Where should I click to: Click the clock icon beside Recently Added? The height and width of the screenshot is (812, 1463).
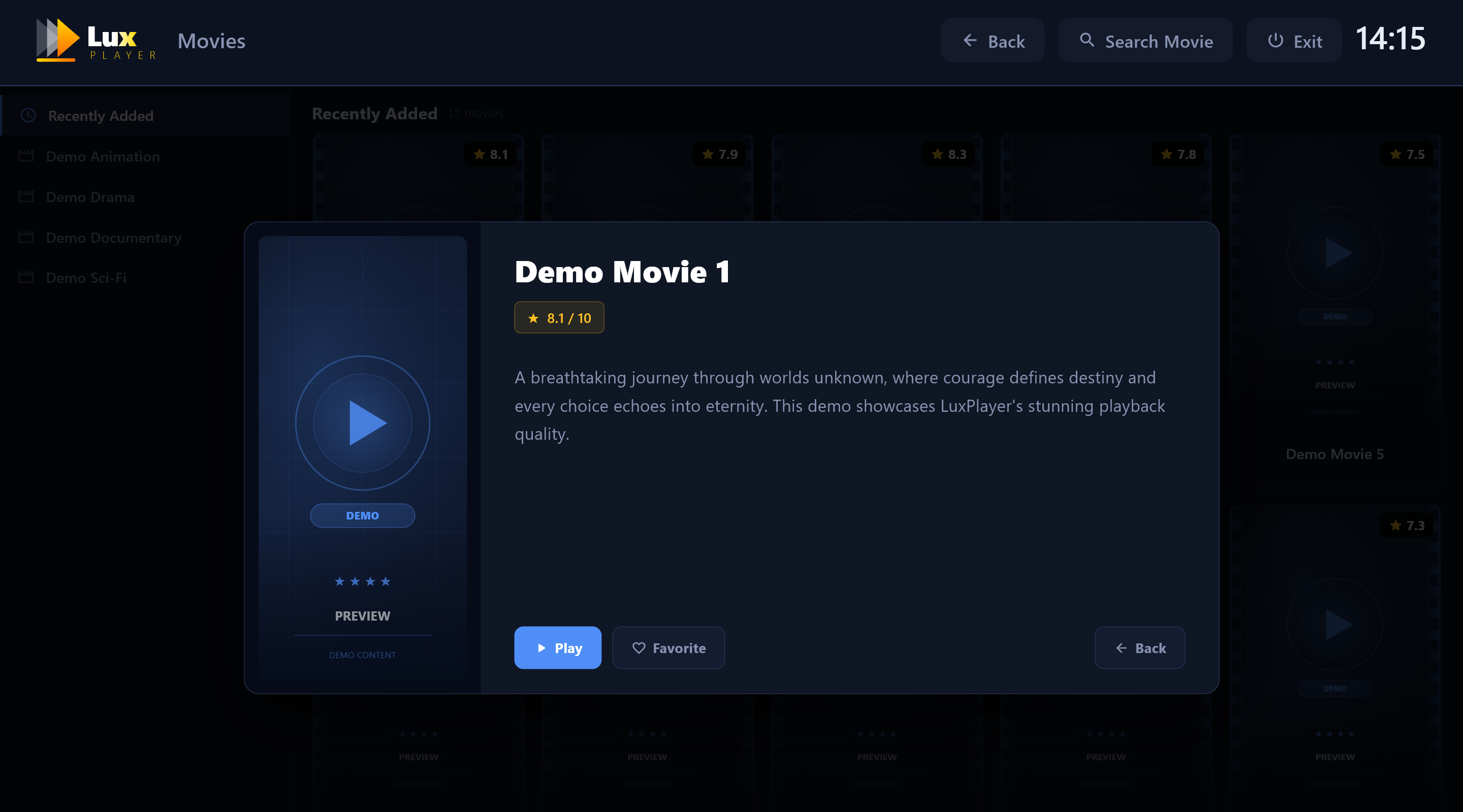pos(28,115)
